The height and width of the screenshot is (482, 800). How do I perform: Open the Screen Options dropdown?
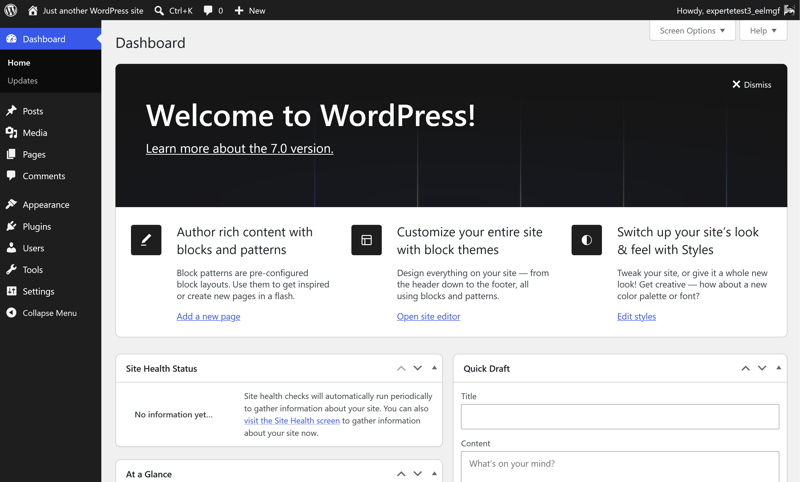click(692, 31)
